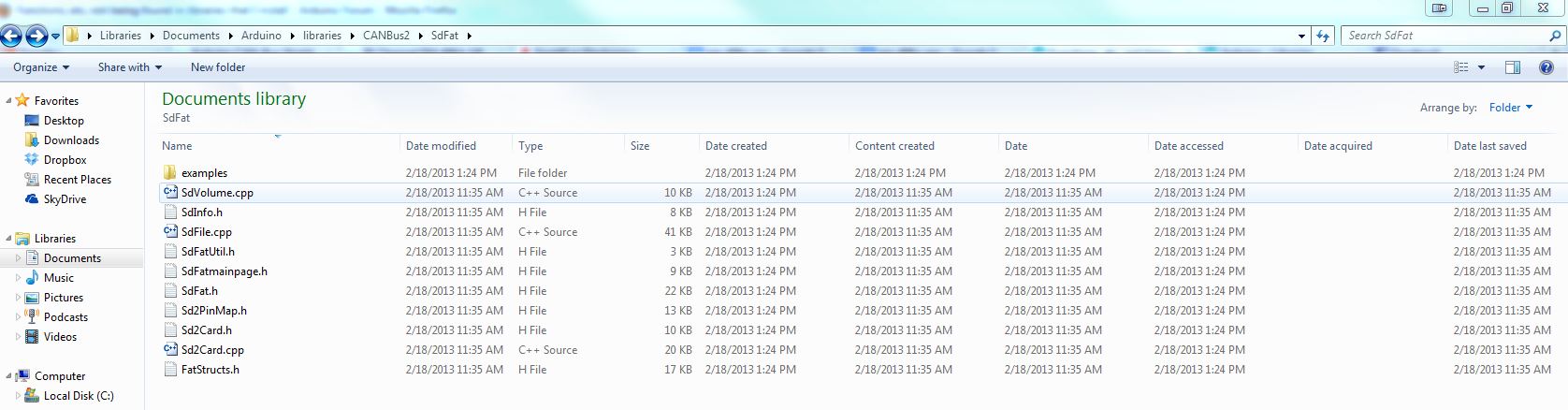Select the Sd2PinMap.h file icon

tap(170, 311)
